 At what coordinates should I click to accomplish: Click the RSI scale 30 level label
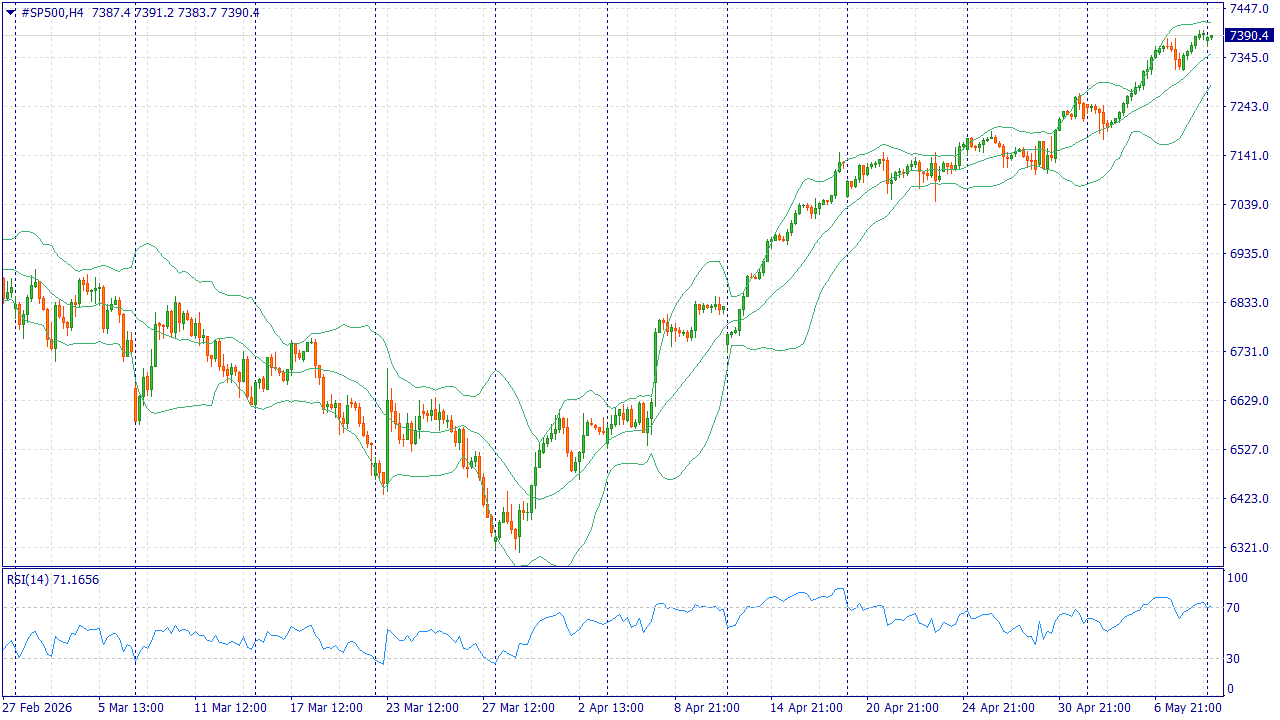[1234, 658]
